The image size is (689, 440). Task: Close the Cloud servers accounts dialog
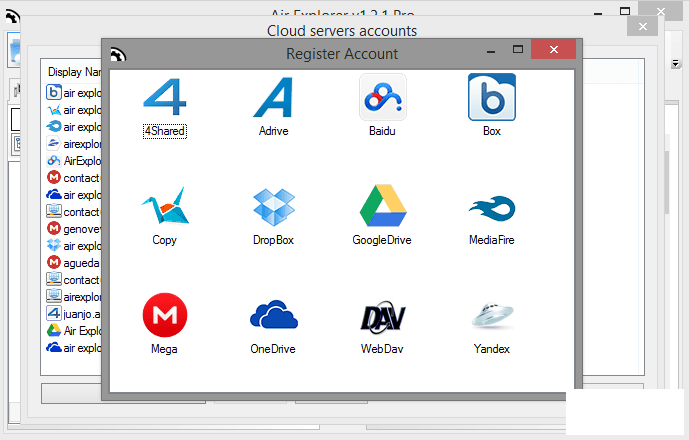click(642, 26)
